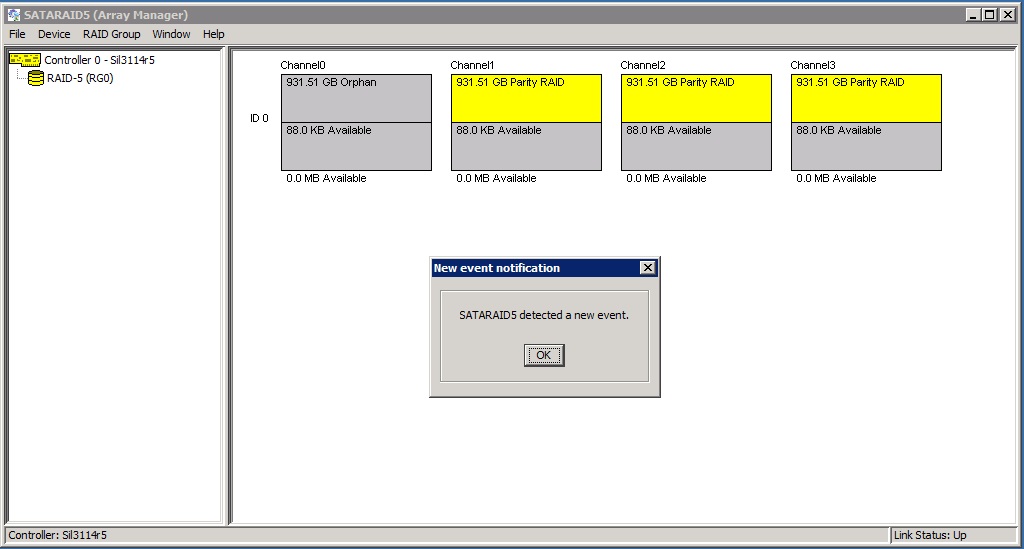Click the Channel1 label

472,65
